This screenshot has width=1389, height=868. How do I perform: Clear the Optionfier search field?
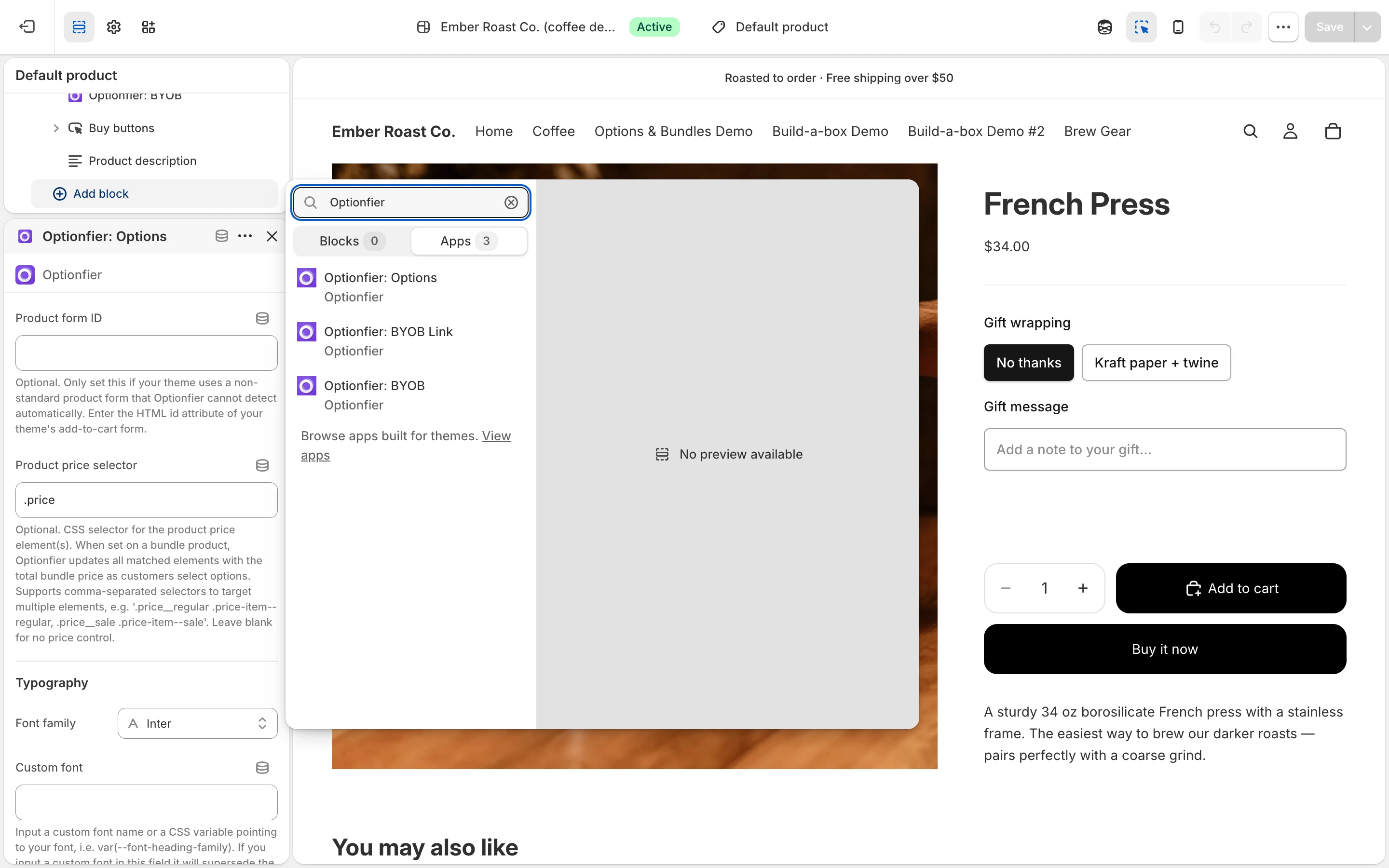pyautogui.click(x=511, y=202)
